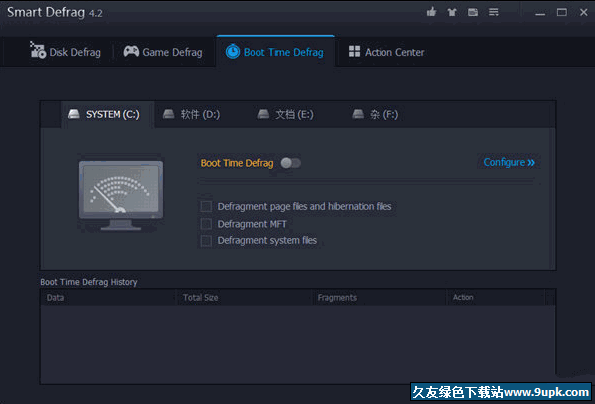Close the Smart Defrag window

(x=584, y=12)
